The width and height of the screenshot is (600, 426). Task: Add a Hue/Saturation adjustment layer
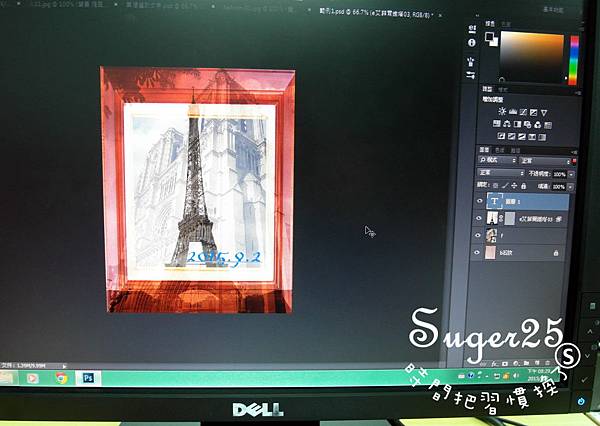point(497,123)
